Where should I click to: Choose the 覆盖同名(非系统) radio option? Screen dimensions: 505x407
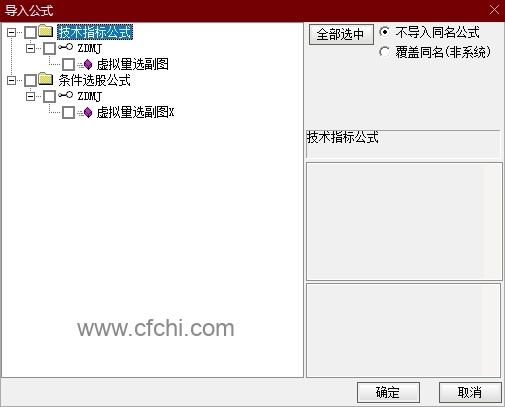click(385, 52)
